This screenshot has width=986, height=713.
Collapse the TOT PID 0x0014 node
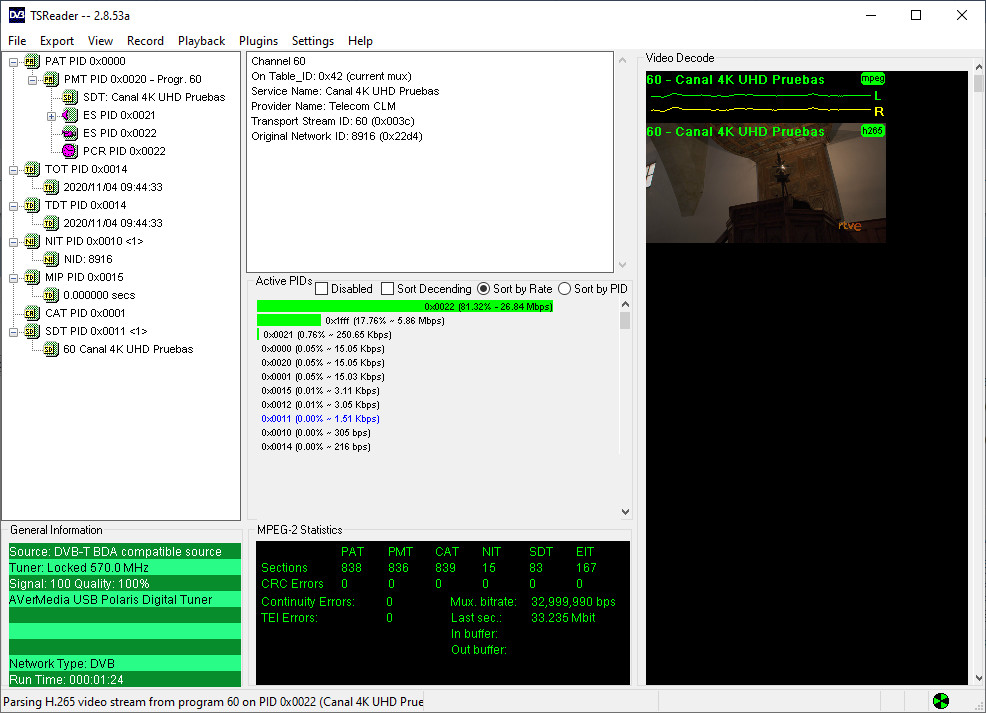tap(13, 170)
